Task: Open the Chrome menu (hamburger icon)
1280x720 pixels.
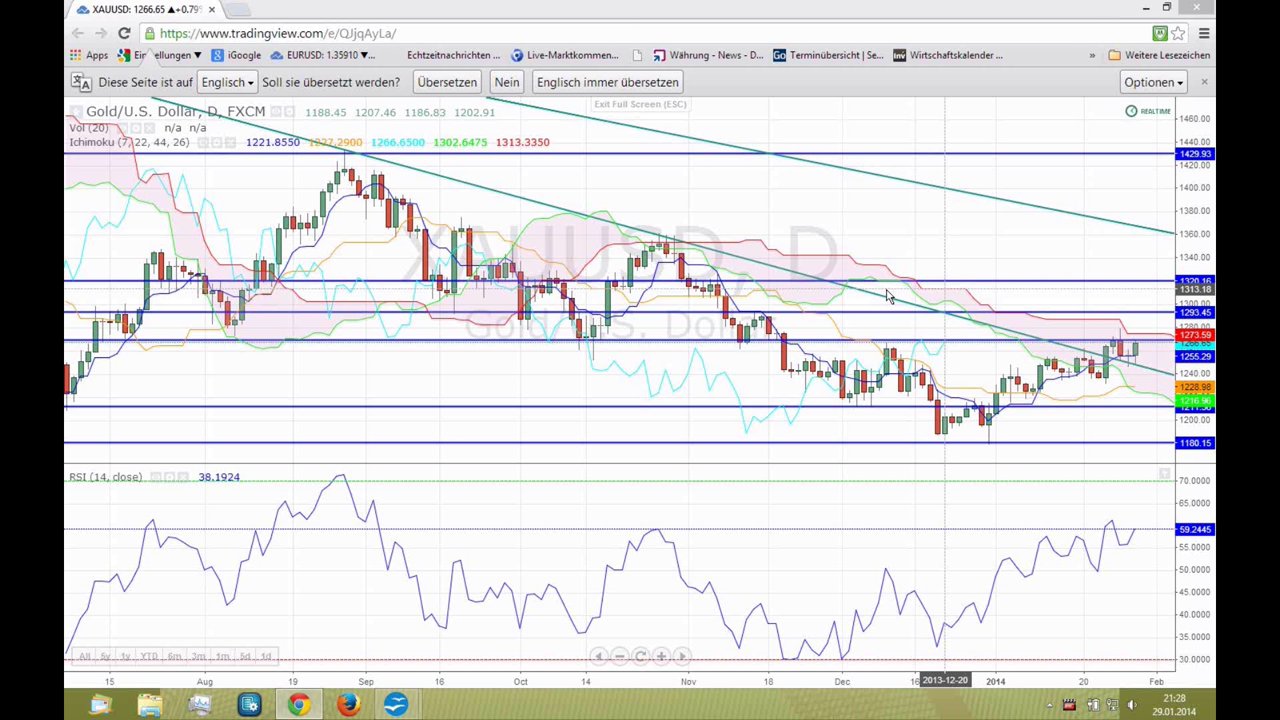Action: [x=1203, y=33]
